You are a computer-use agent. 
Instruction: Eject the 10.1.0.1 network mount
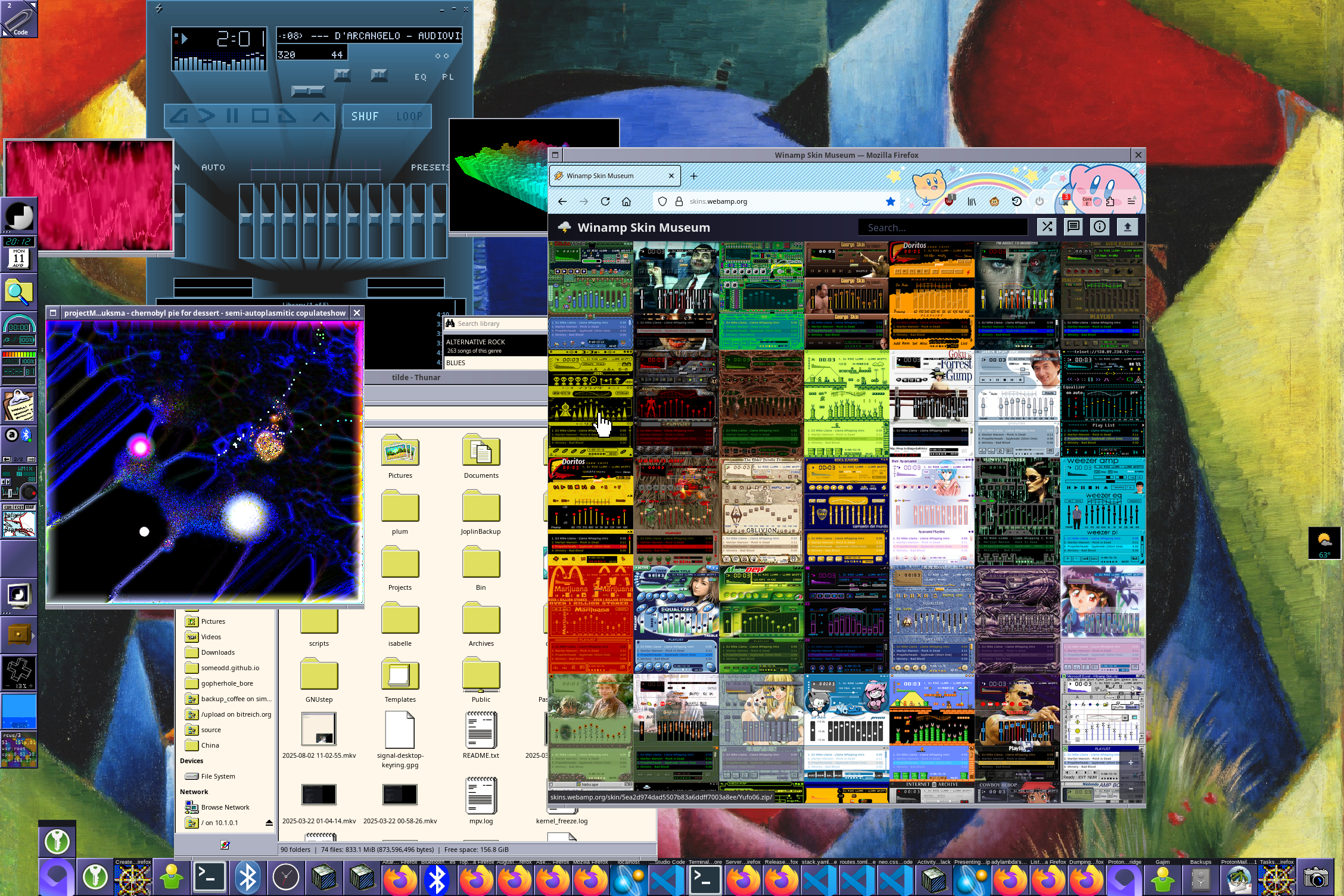point(269,823)
